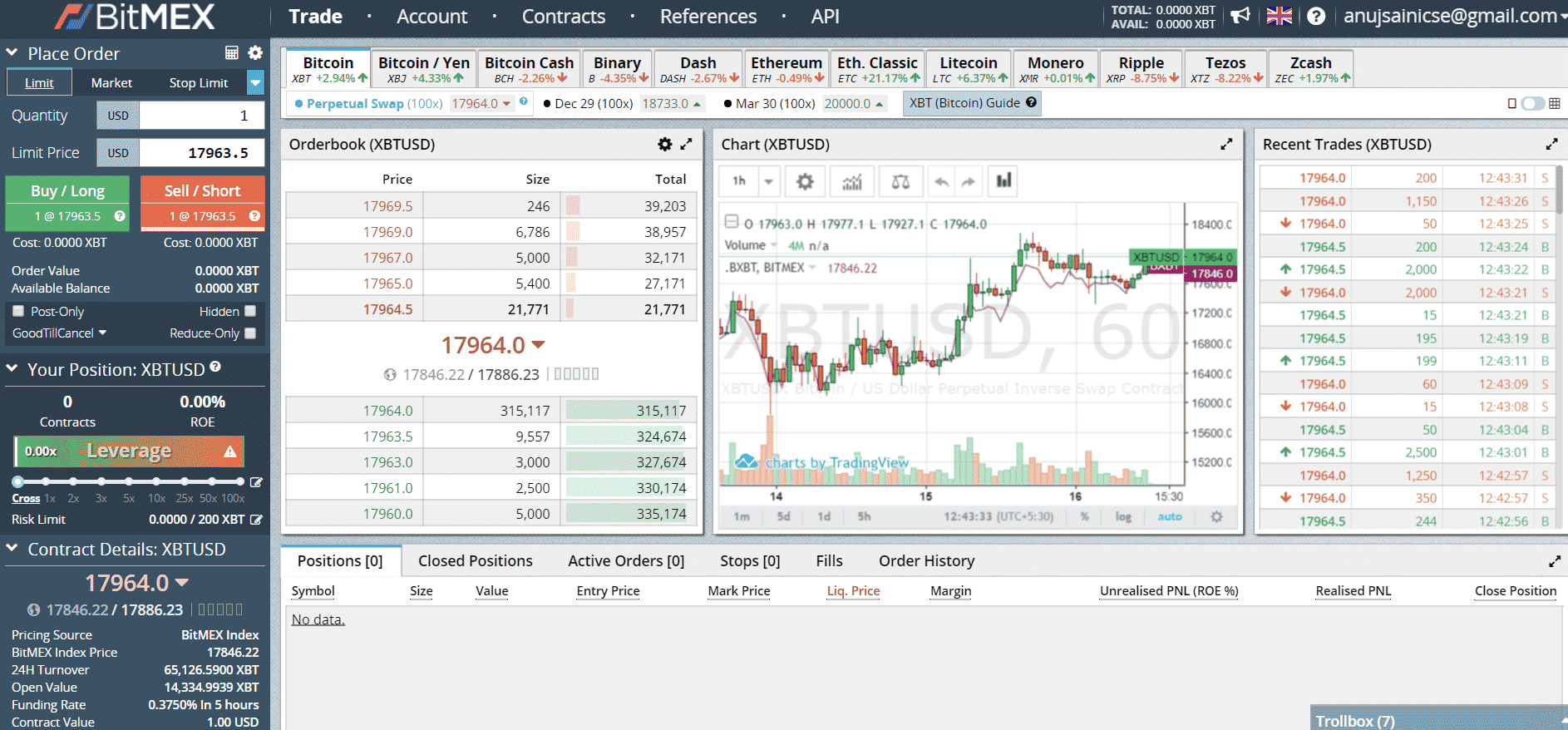
Task: Click Recent Trades scrollbar
Action: [1560, 190]
